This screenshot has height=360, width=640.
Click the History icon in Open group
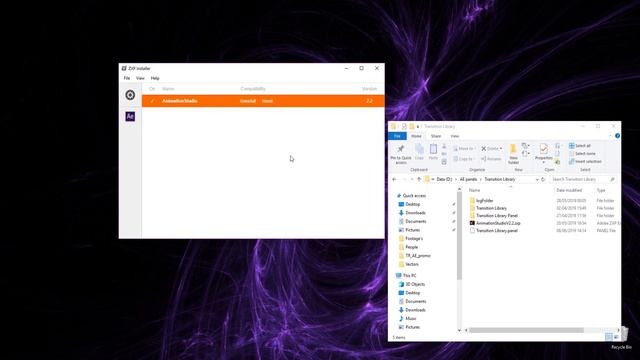click(x=558, y=162)
